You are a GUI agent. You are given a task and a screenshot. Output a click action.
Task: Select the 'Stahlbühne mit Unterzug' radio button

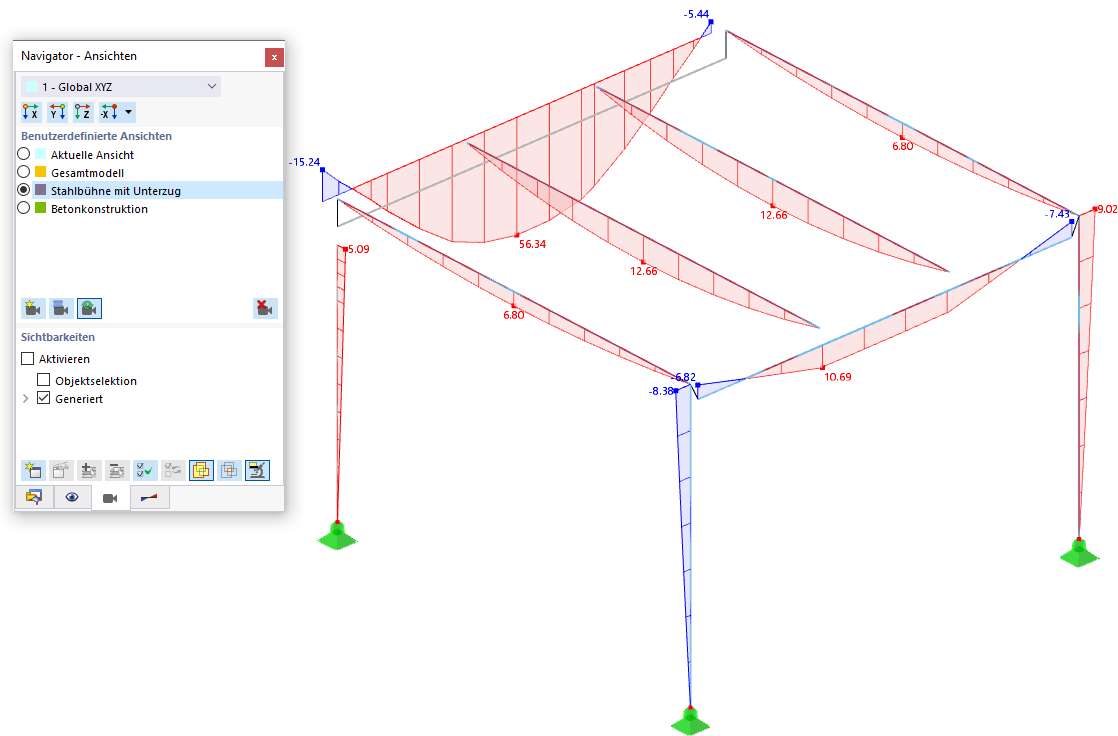(x=24, y=190)
